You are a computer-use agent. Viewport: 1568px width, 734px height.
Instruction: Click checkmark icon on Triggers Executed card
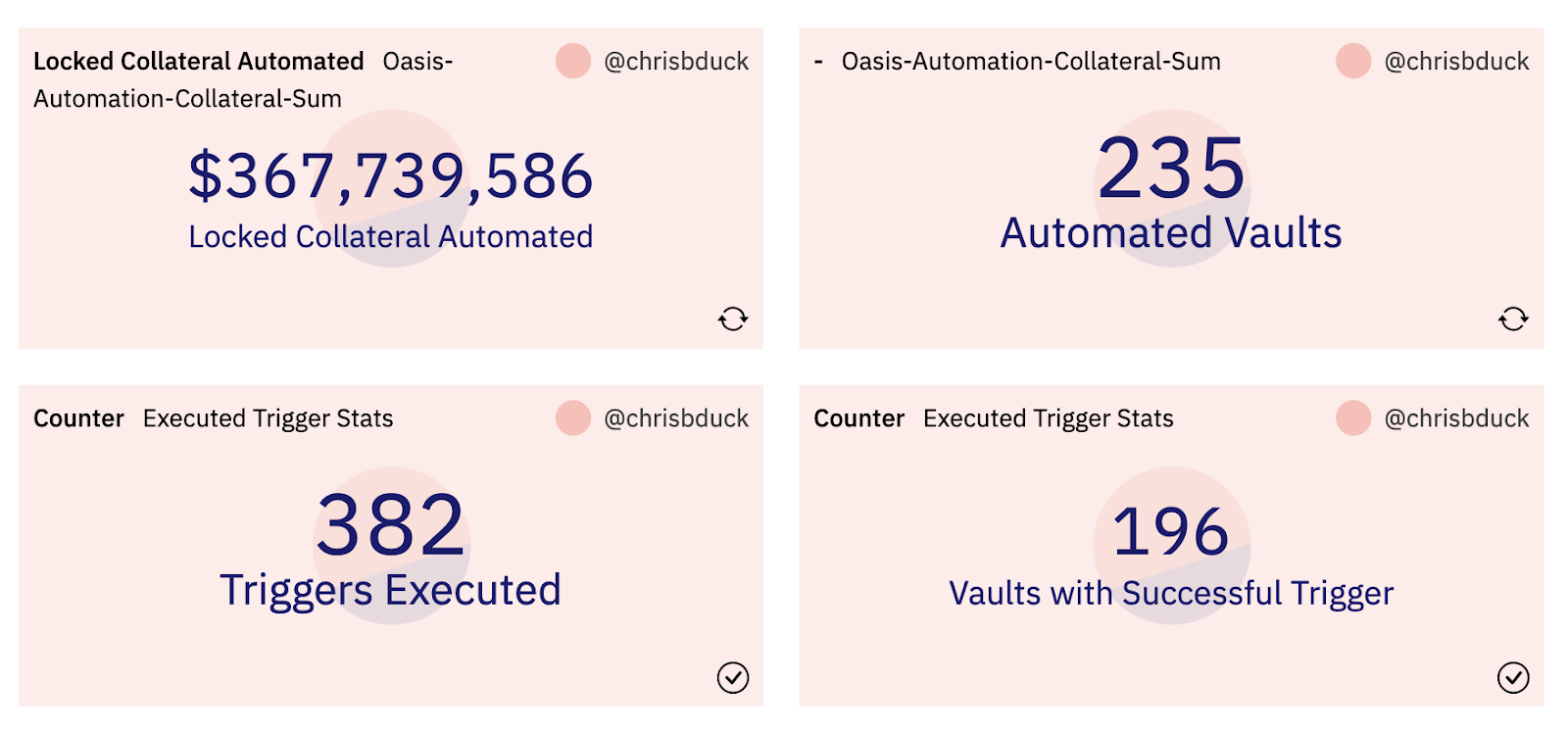(x=732, y=677)
